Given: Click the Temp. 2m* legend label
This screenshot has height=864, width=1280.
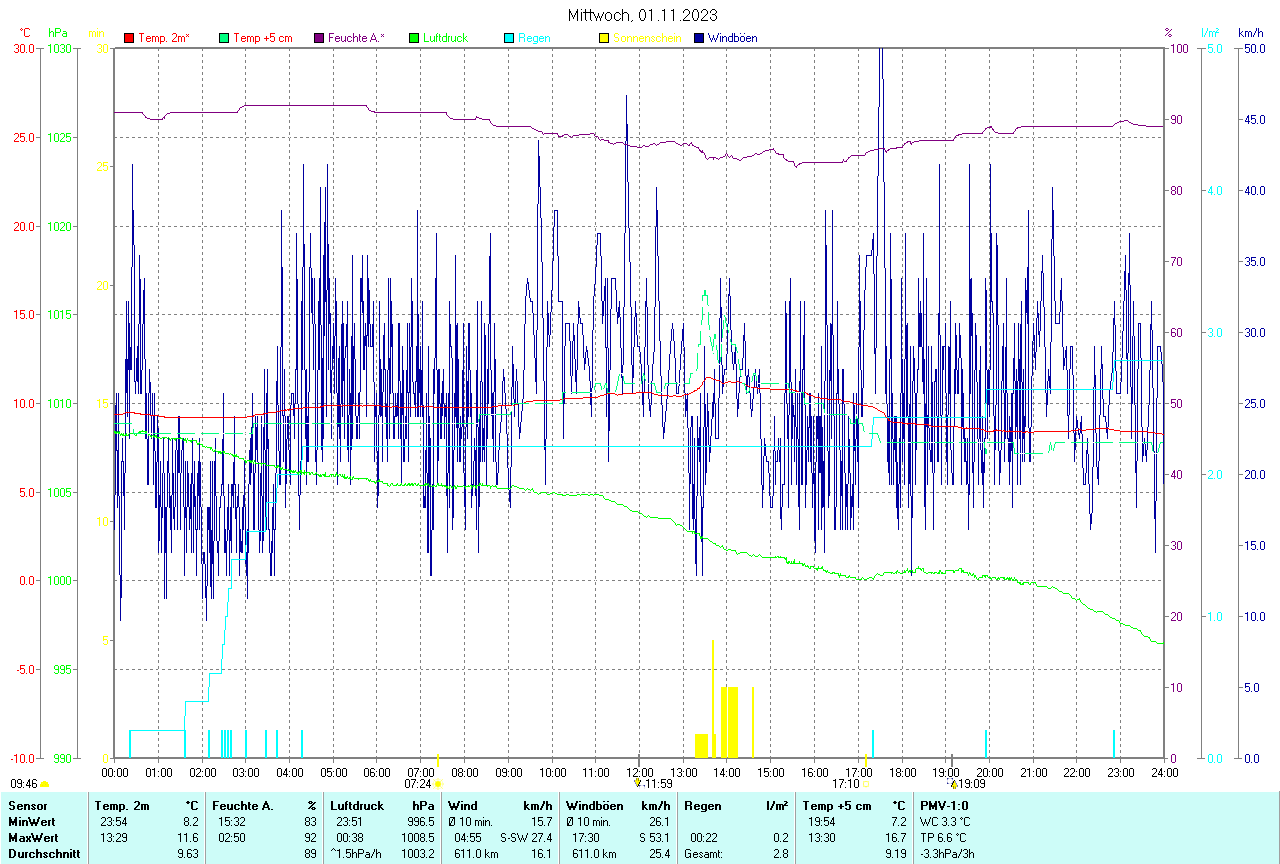Looking at the screenshot, I should pos(164,38).
